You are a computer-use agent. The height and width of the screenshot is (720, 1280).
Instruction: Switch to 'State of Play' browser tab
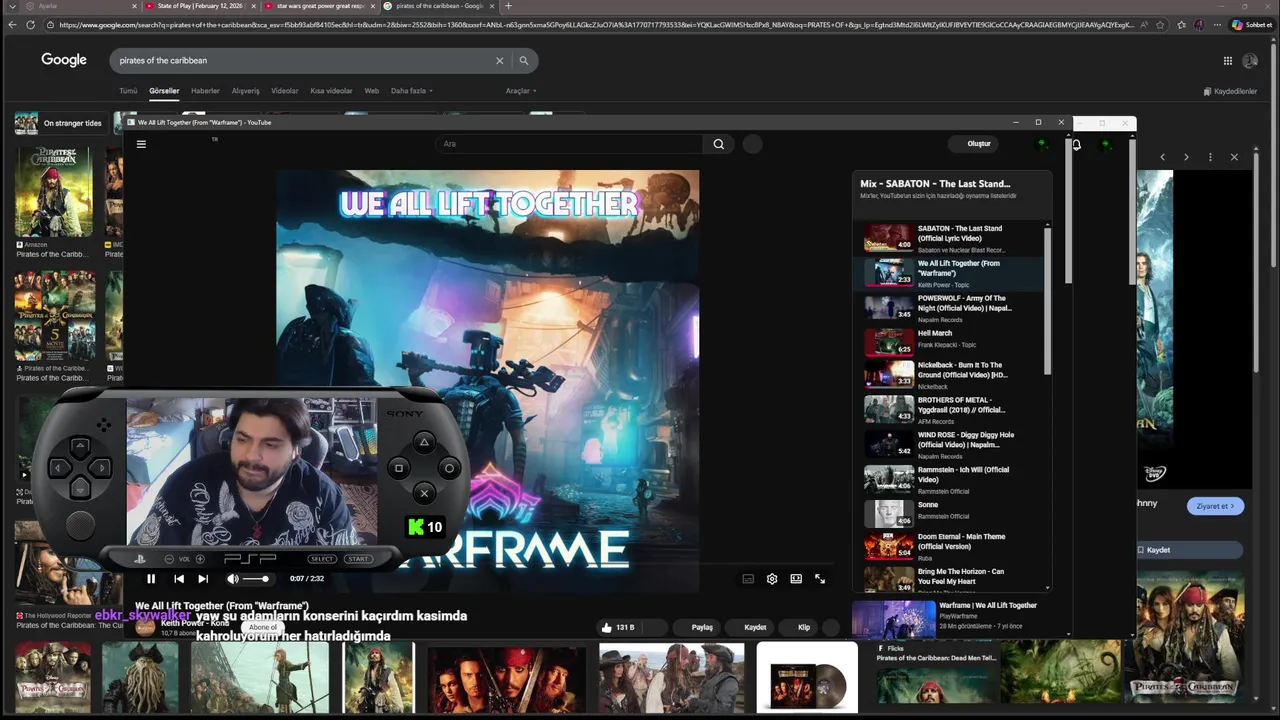point(200,6)
